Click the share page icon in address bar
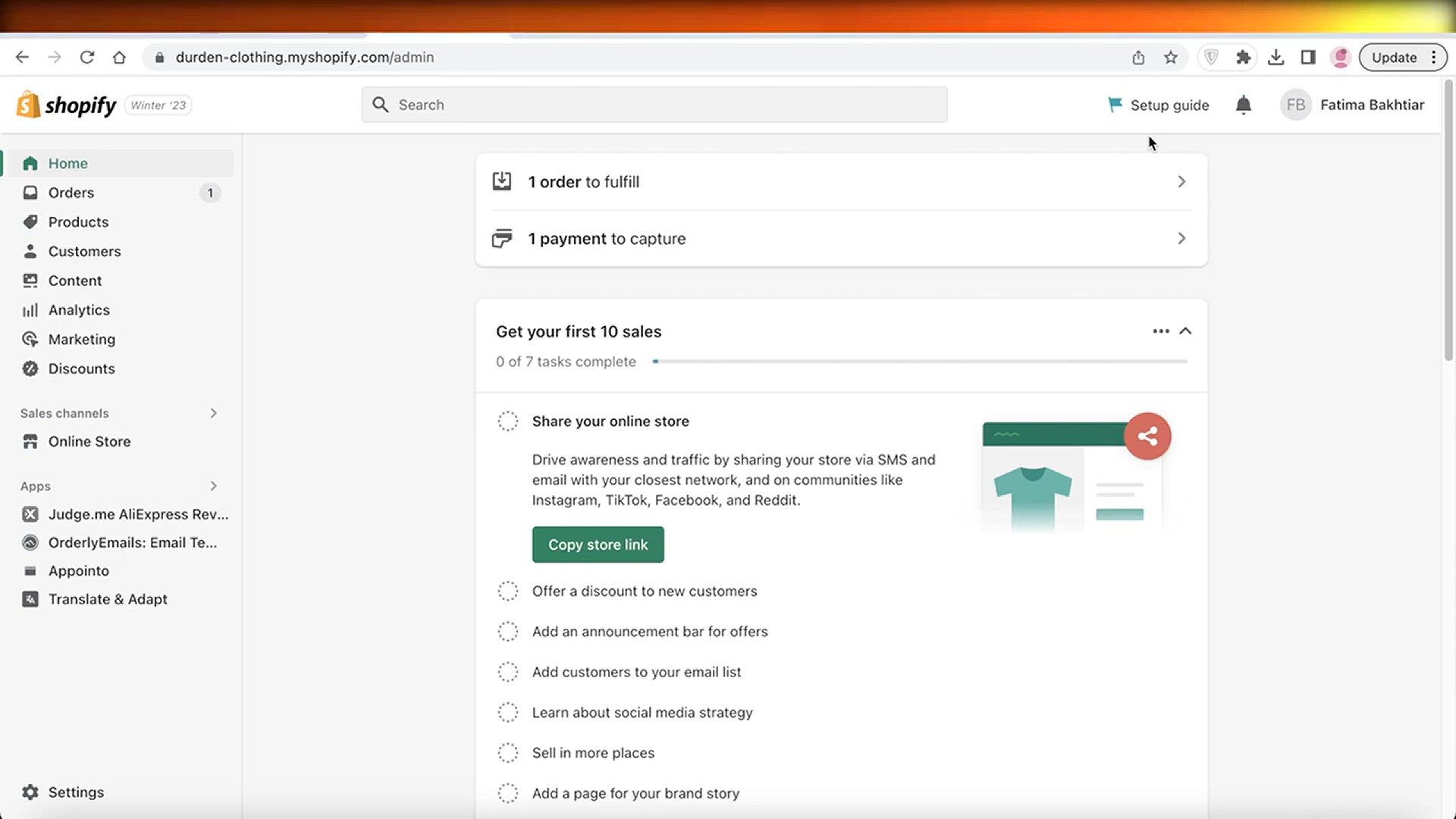The width and height of the screenshot is (1456, 819). click(x=1138, y=57)
